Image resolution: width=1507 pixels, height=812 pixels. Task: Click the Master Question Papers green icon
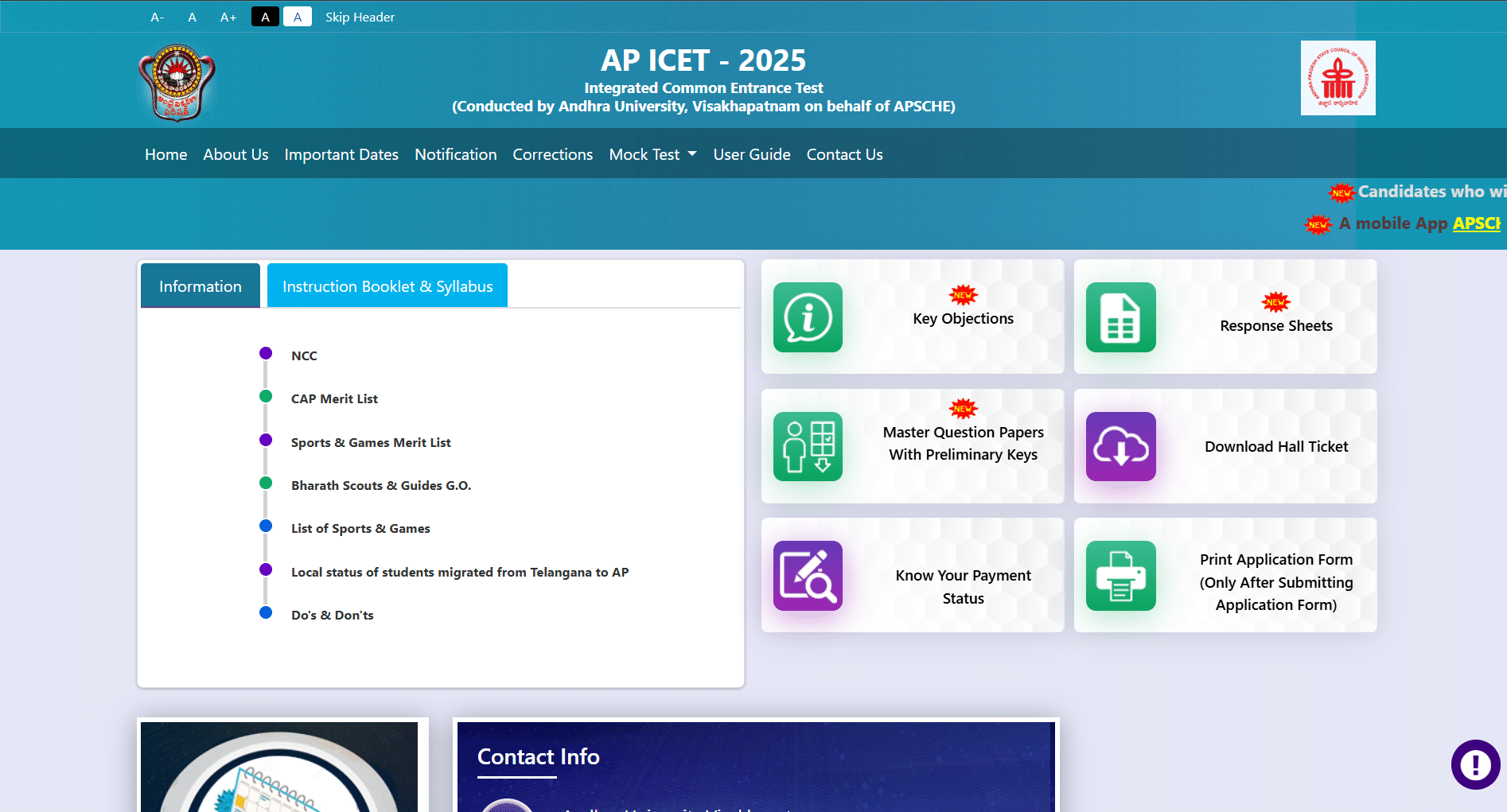click(808, 446)
